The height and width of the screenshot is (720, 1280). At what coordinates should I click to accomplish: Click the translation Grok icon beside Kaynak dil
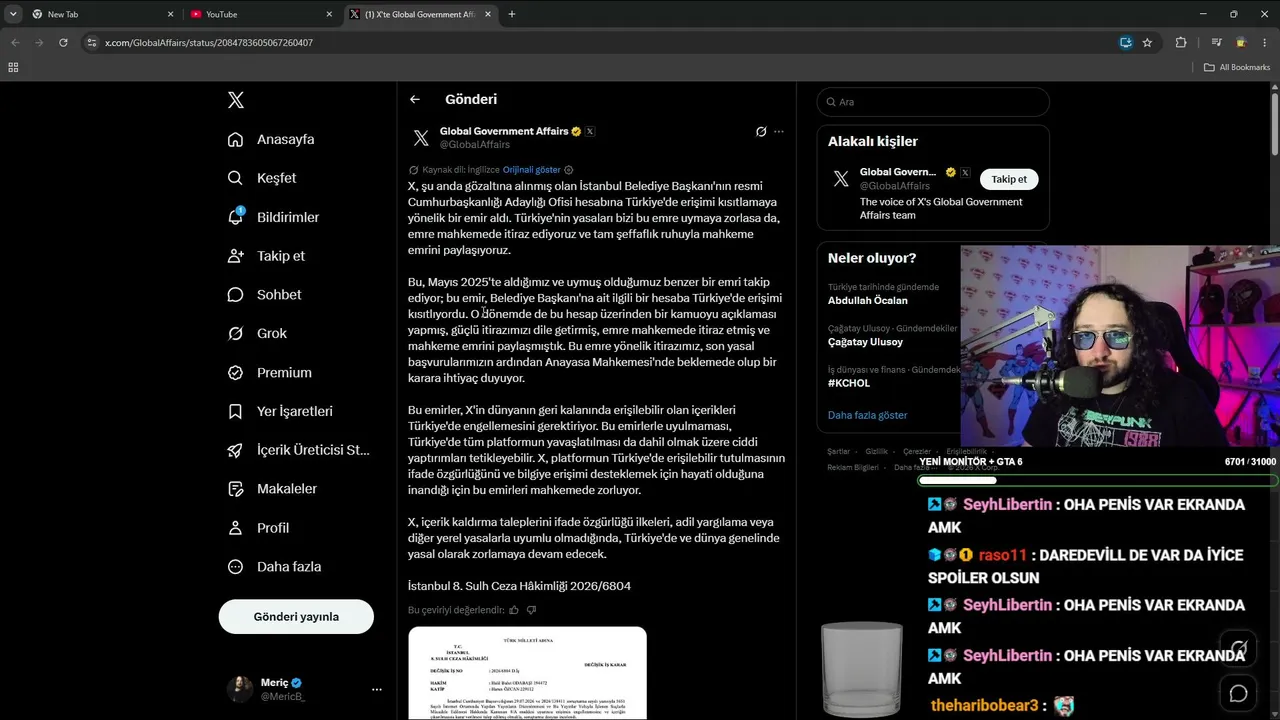[x=414, y=170]
